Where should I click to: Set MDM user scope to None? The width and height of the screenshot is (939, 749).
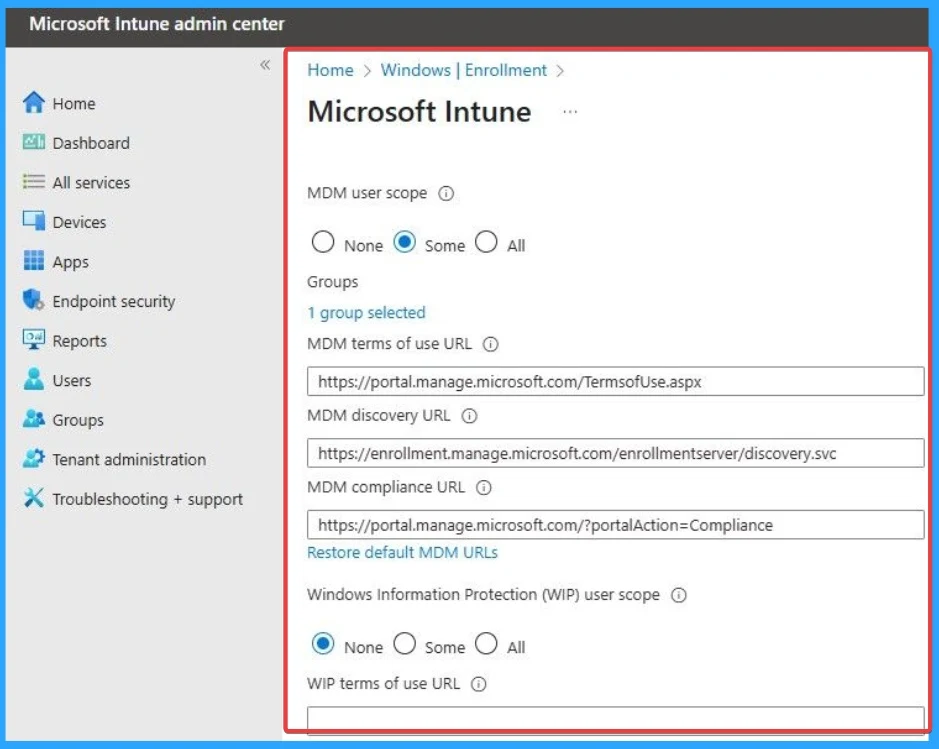[323, 242]
